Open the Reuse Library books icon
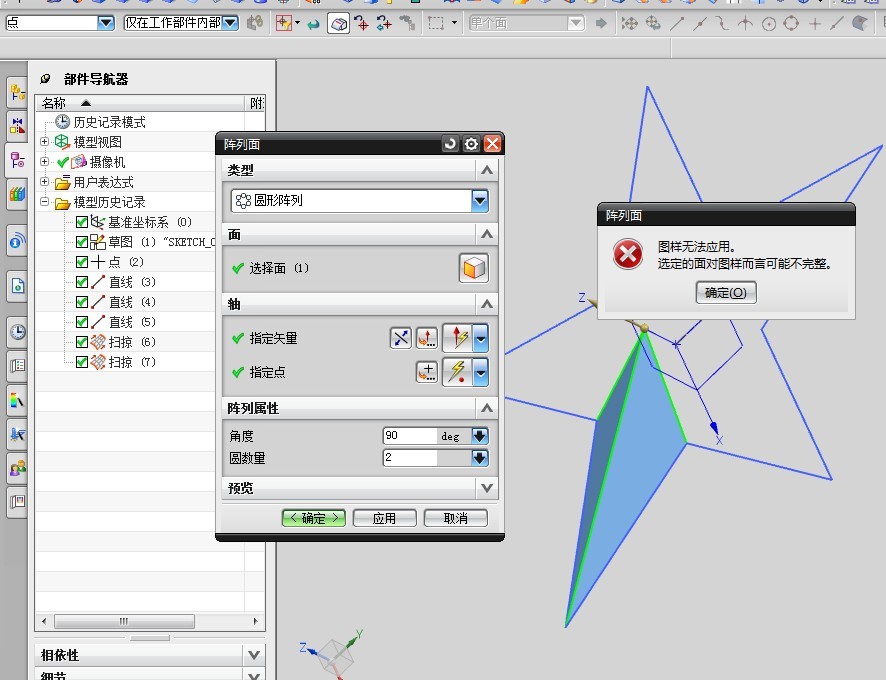This screenshot has width=886, height=680. pyautogui.click(x=18, y=194)
